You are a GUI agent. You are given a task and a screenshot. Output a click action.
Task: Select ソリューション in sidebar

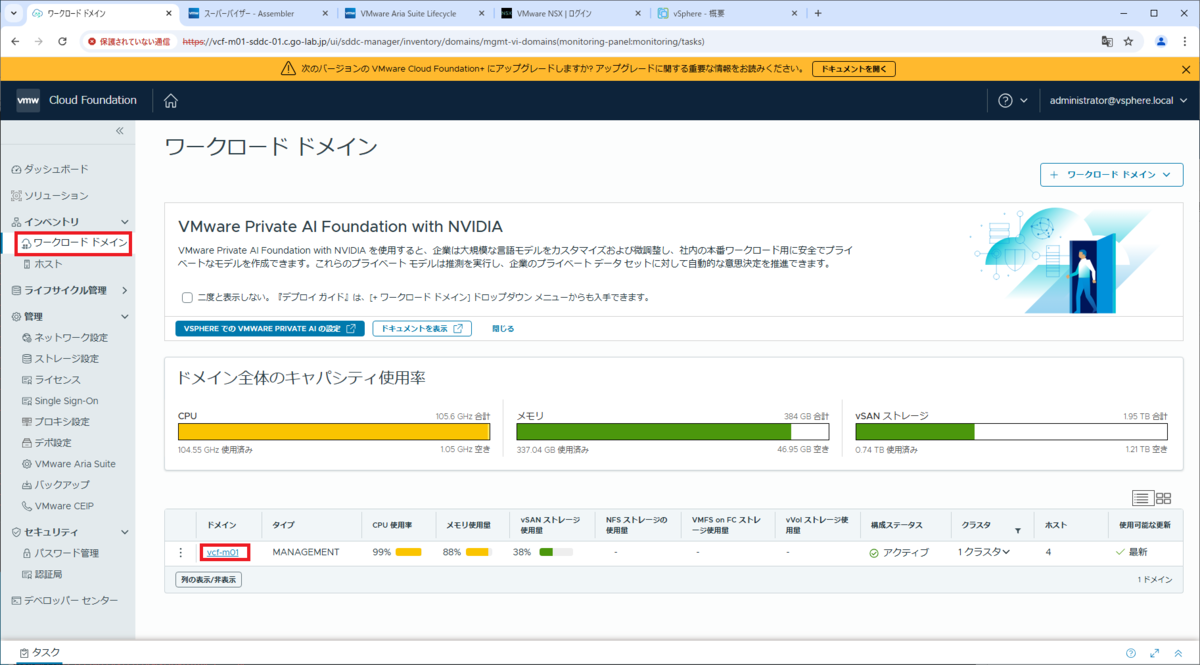click(x=49, y=195)
